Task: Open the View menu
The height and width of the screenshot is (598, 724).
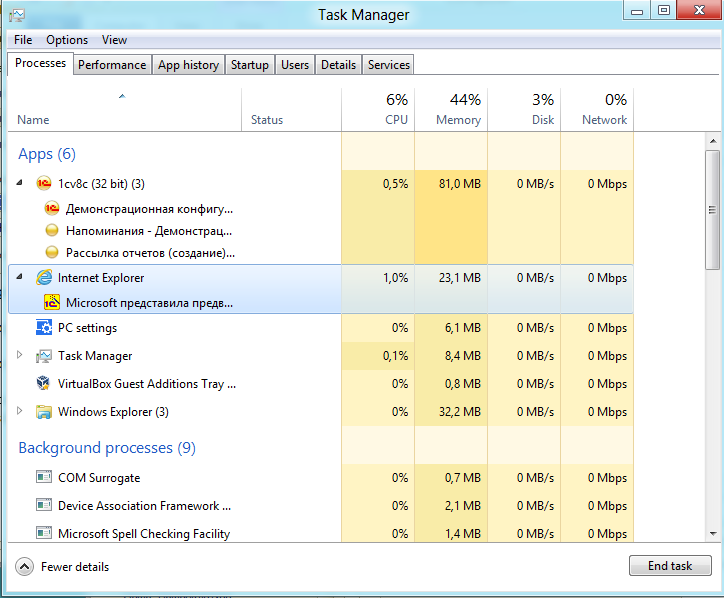Action: click(115, 40)
